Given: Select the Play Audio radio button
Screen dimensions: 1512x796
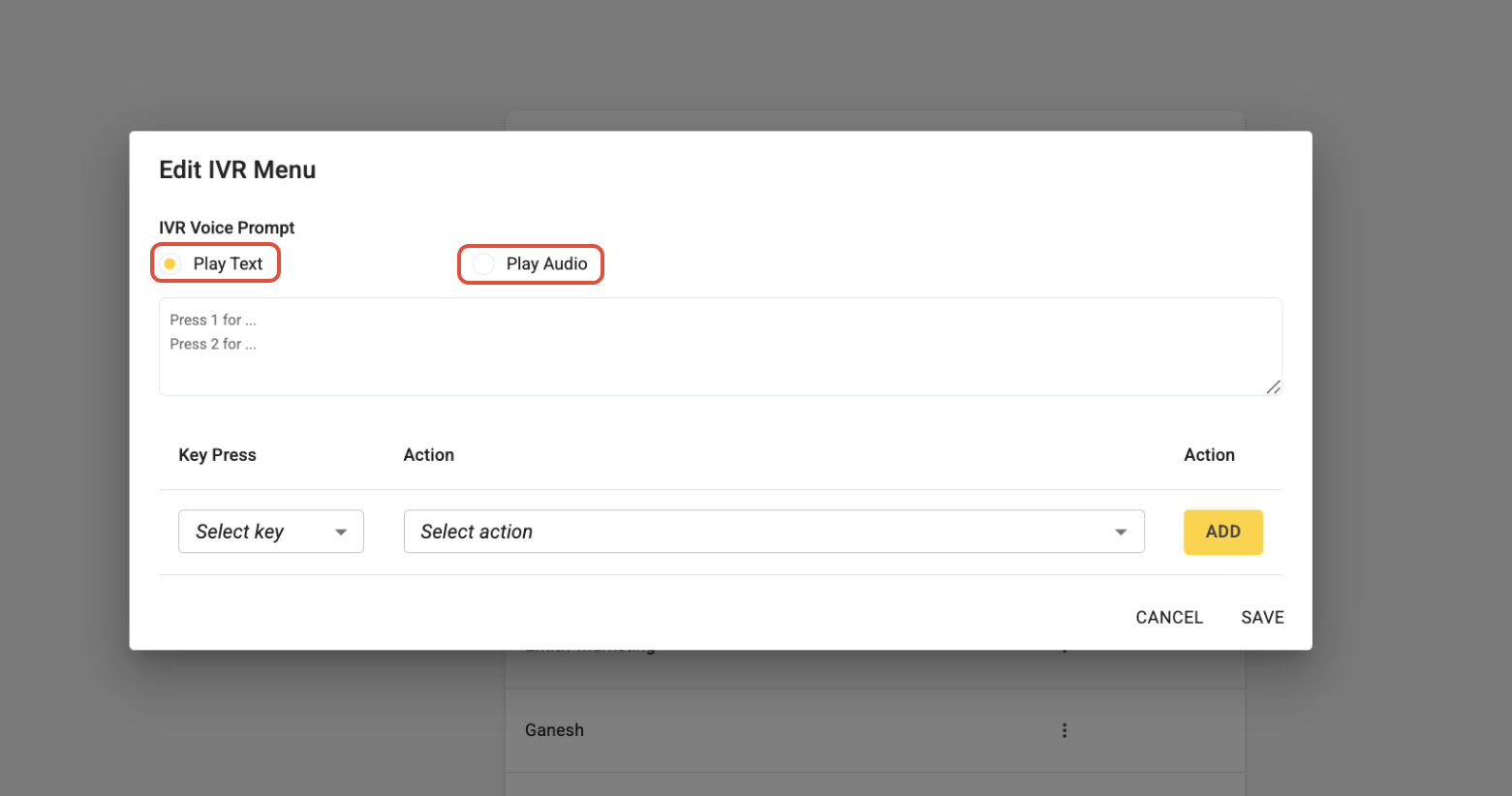Looking at the screenshot, I should tap(483, 263).
